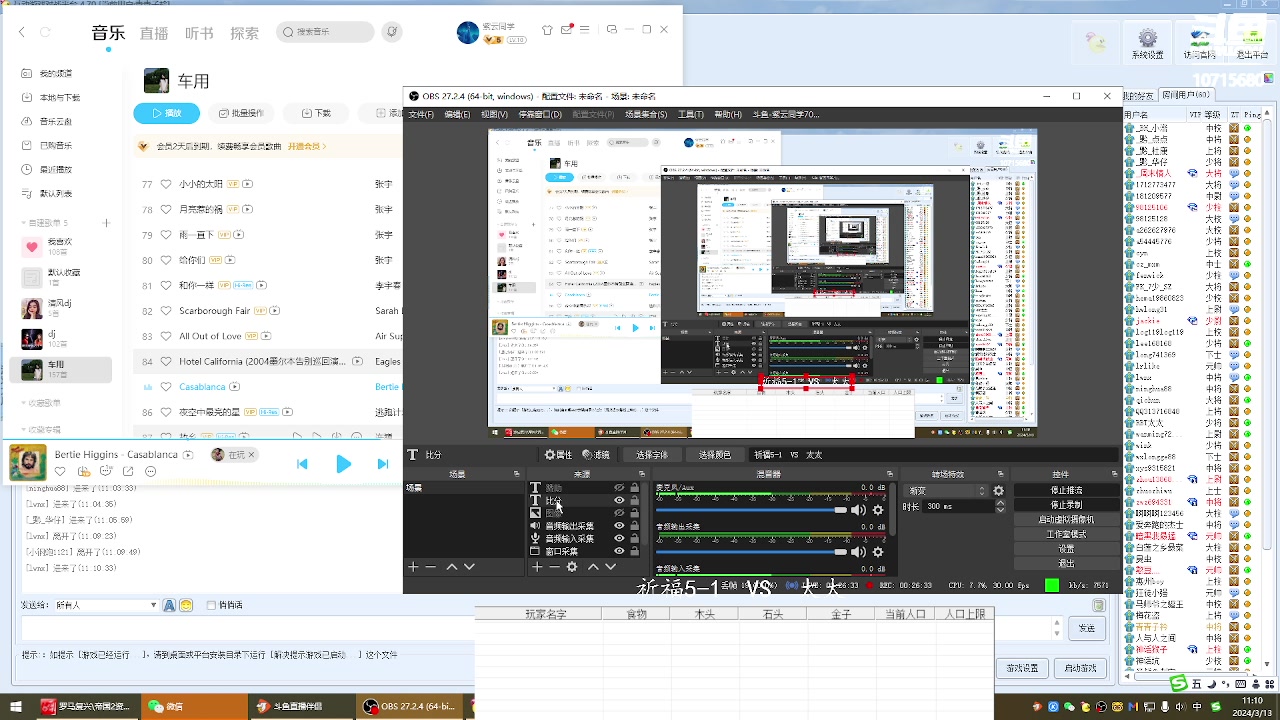Open the 滤镜 filters button
Viewport: 1280px width, 720px height.
[x=596, y=455]
